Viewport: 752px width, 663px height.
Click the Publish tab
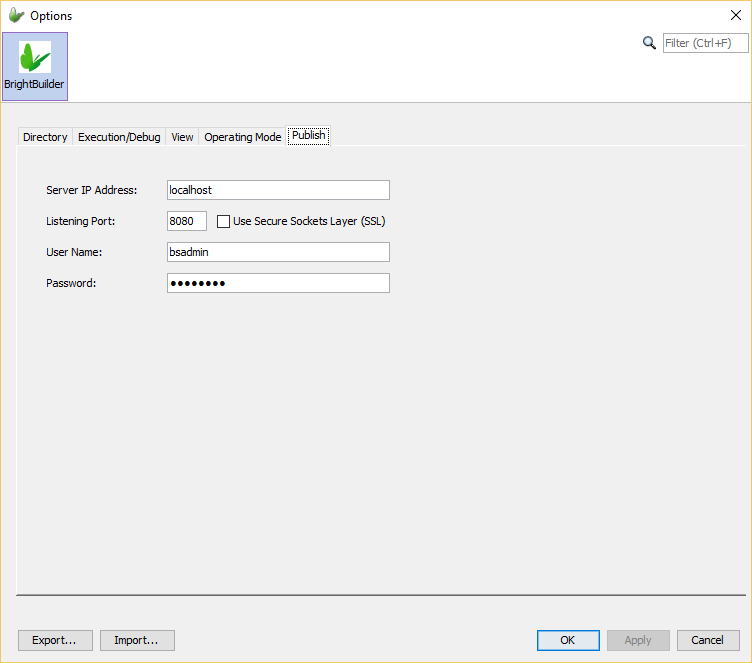coord(308,136)
